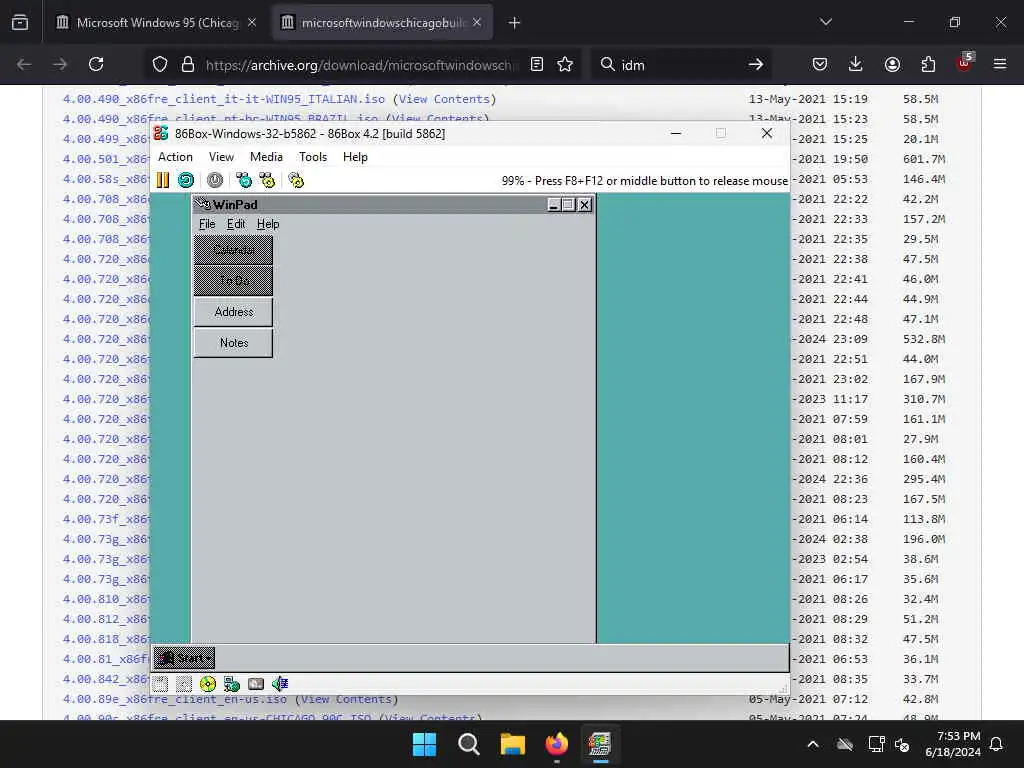The width and height of the screenshot is (1024, 768).
Task: Click the ACPI shutdown power icon
Action: point(215,180)
